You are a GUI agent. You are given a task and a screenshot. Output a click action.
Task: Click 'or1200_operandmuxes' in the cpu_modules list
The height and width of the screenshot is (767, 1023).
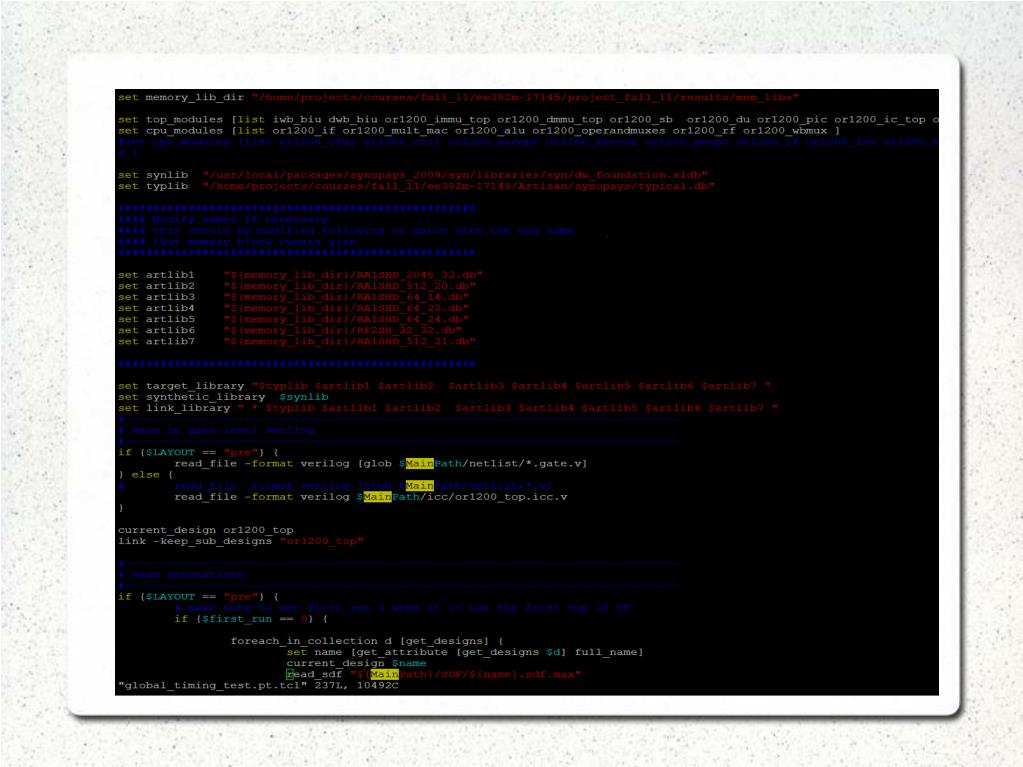(x=598, y=130)
